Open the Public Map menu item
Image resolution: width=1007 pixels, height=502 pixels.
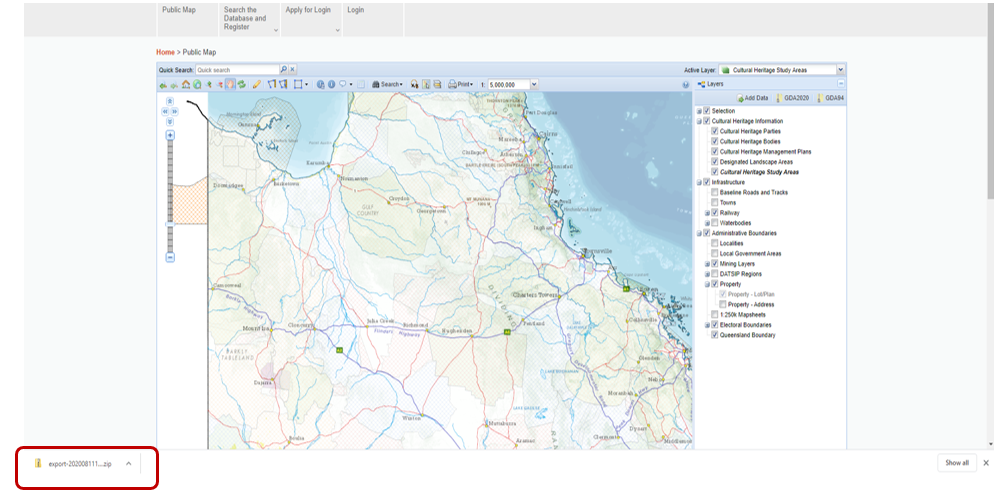[186, 19]
